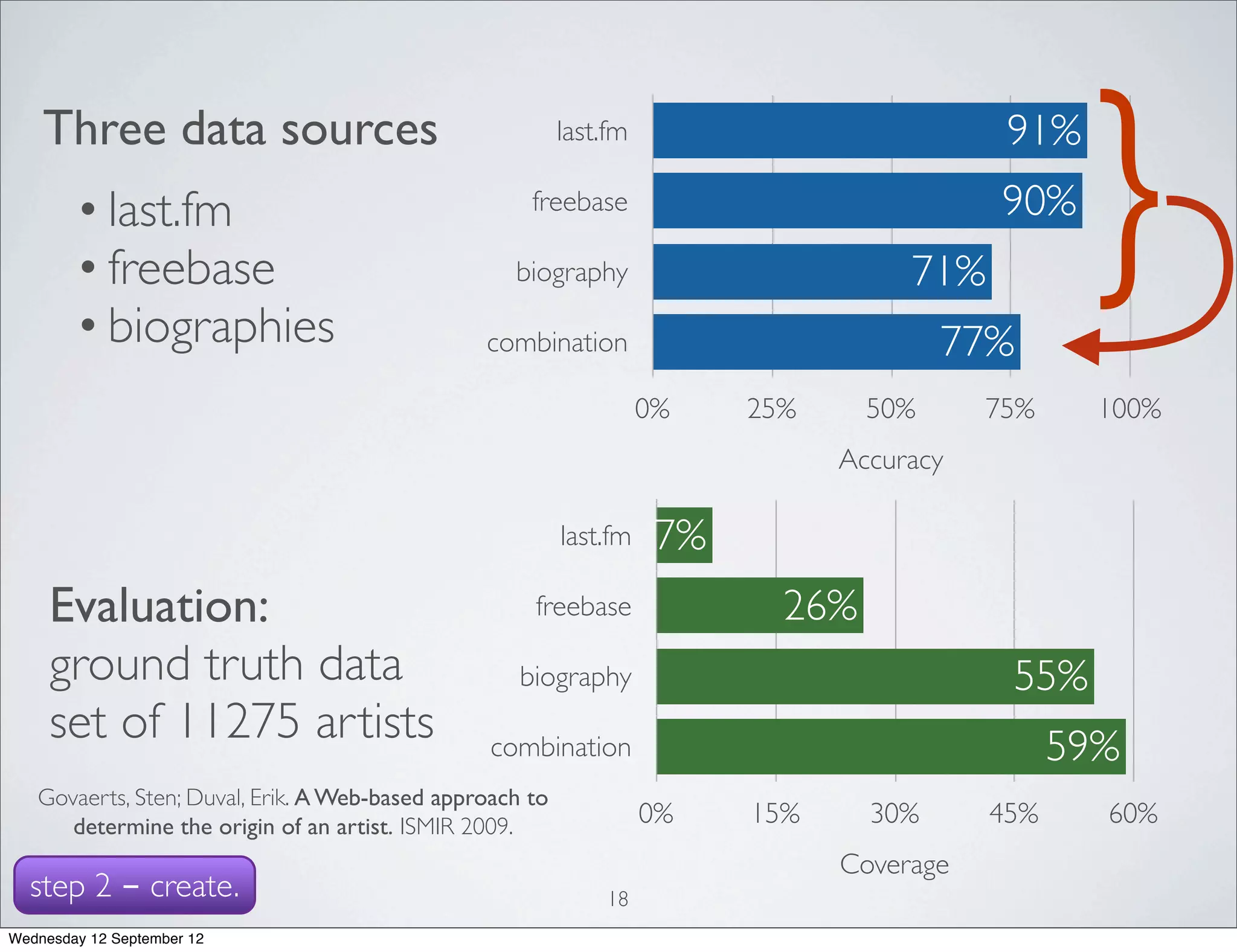
Task: Select the freebase 26% coverage bar
Action: point(760,605)
